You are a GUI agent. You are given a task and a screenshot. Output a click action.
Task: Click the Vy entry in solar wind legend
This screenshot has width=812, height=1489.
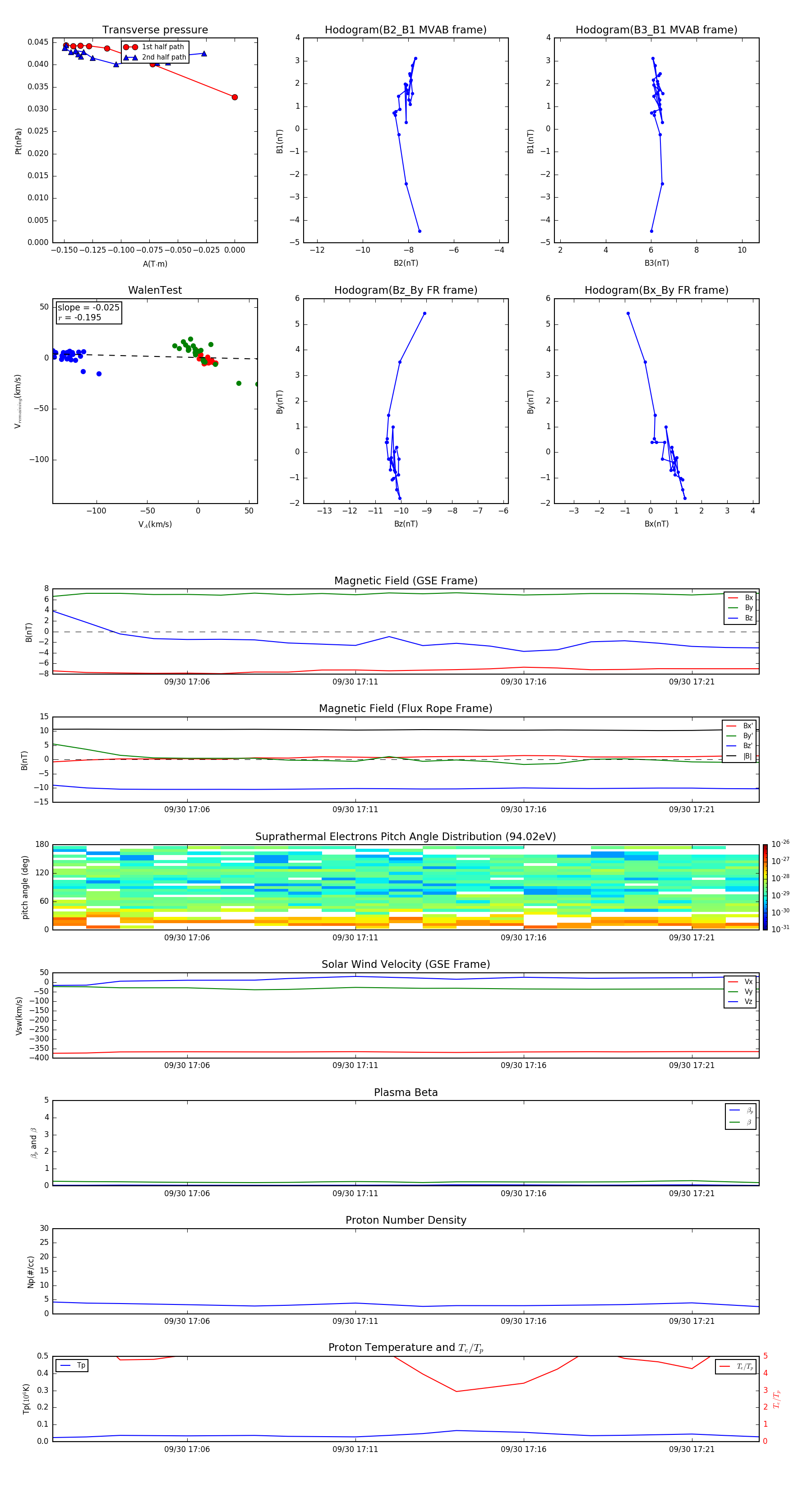coord(740,991)
